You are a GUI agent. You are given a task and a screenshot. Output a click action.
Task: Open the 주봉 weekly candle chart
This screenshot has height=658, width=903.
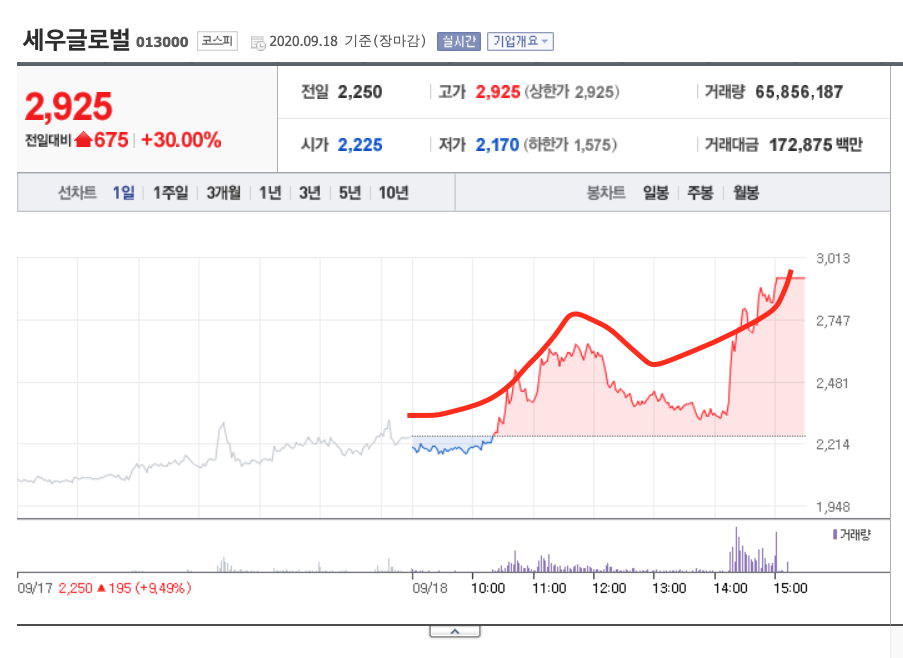click(700, 193)
